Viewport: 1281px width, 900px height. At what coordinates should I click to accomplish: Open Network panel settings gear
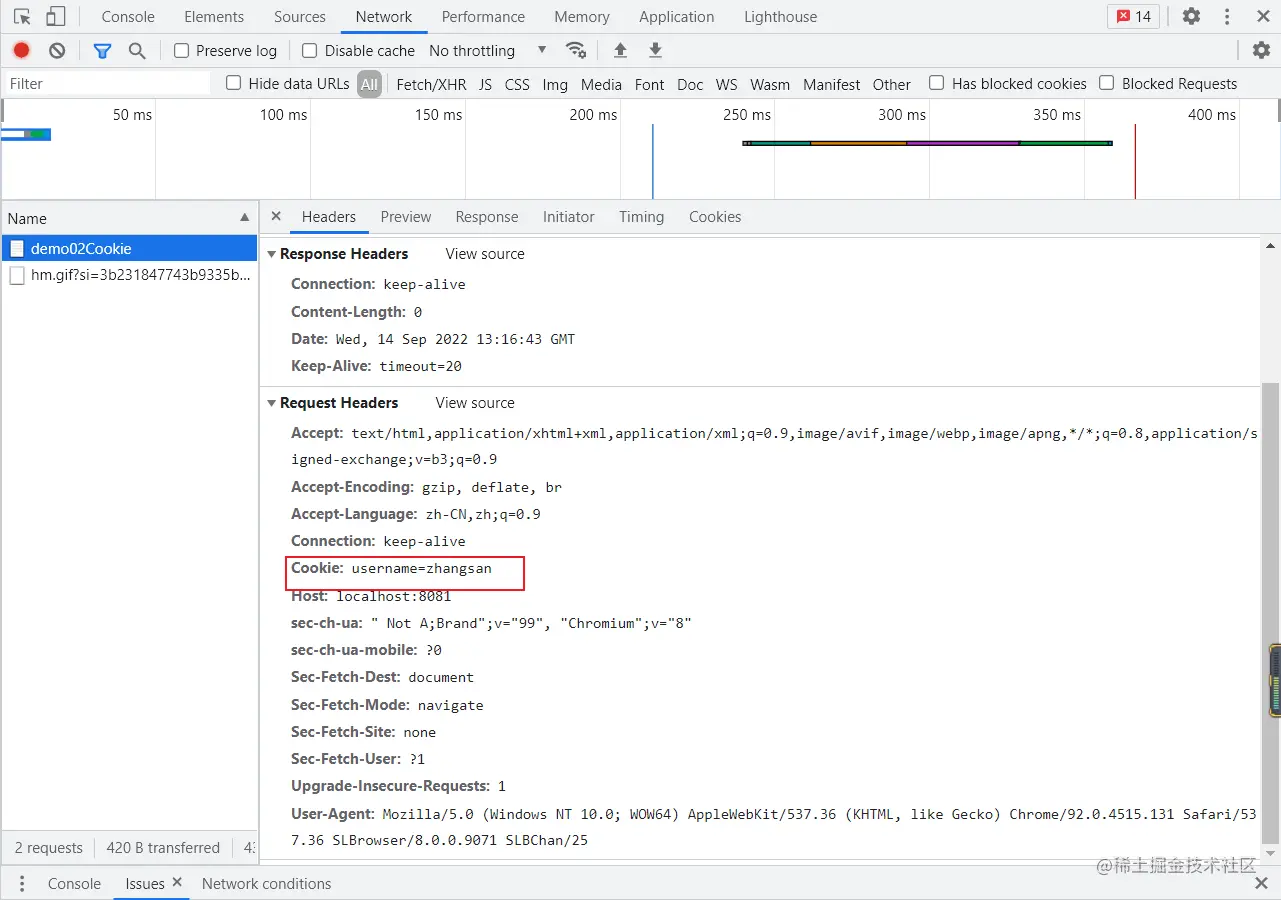pos(1261,50)
